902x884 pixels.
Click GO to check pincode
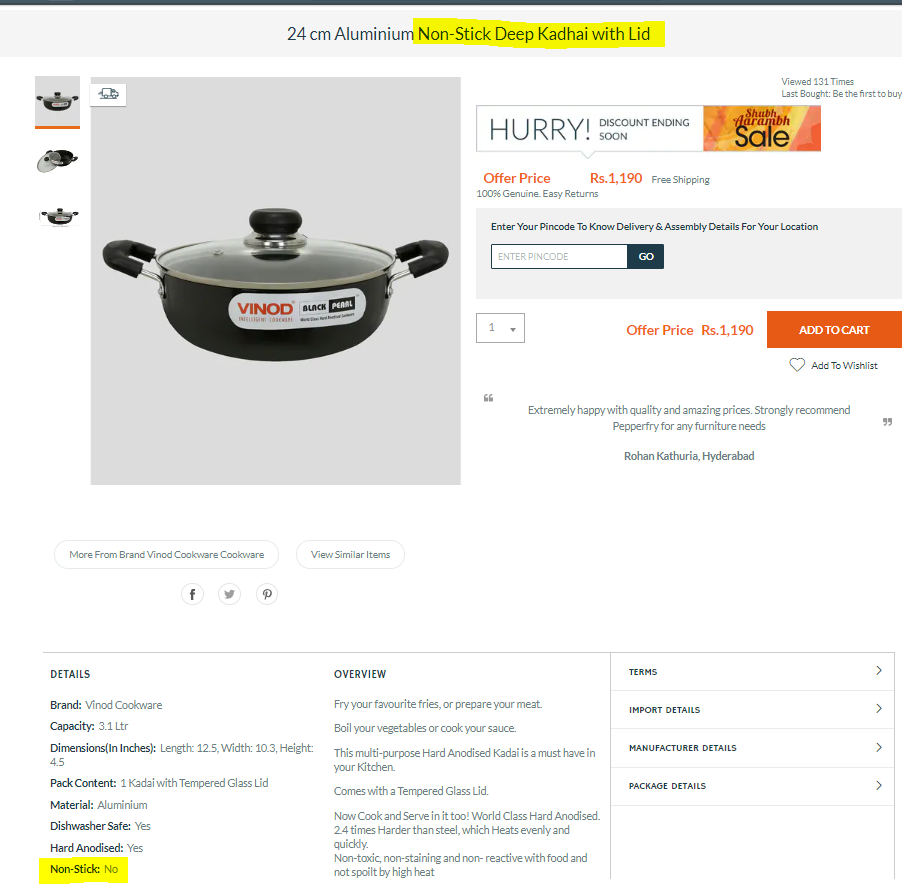tap(645, 257)
